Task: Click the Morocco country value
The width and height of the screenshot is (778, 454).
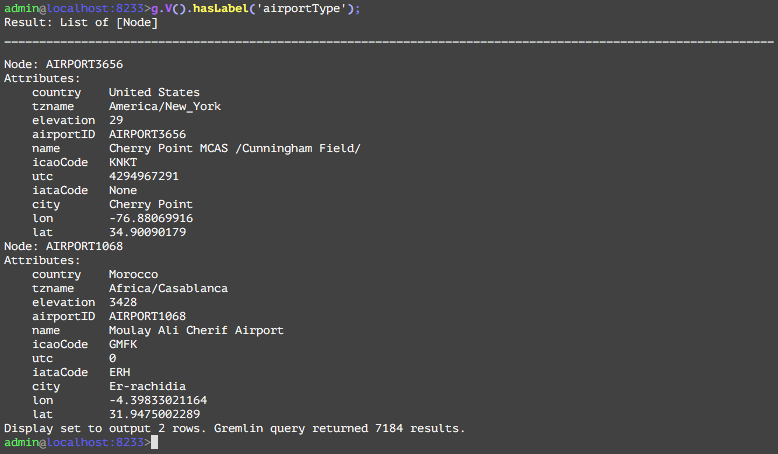Action: [x=133, y=274]
